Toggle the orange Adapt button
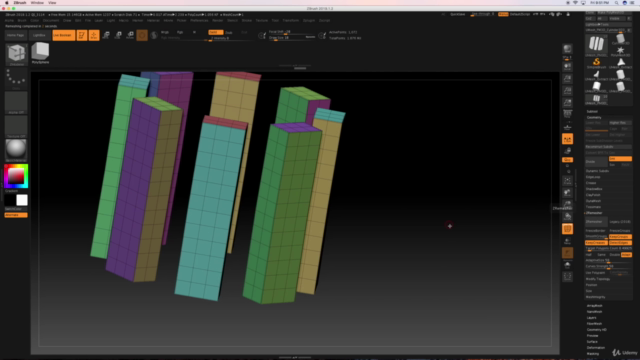The height and width of the screenshot is (360, 640). [626, 255]
